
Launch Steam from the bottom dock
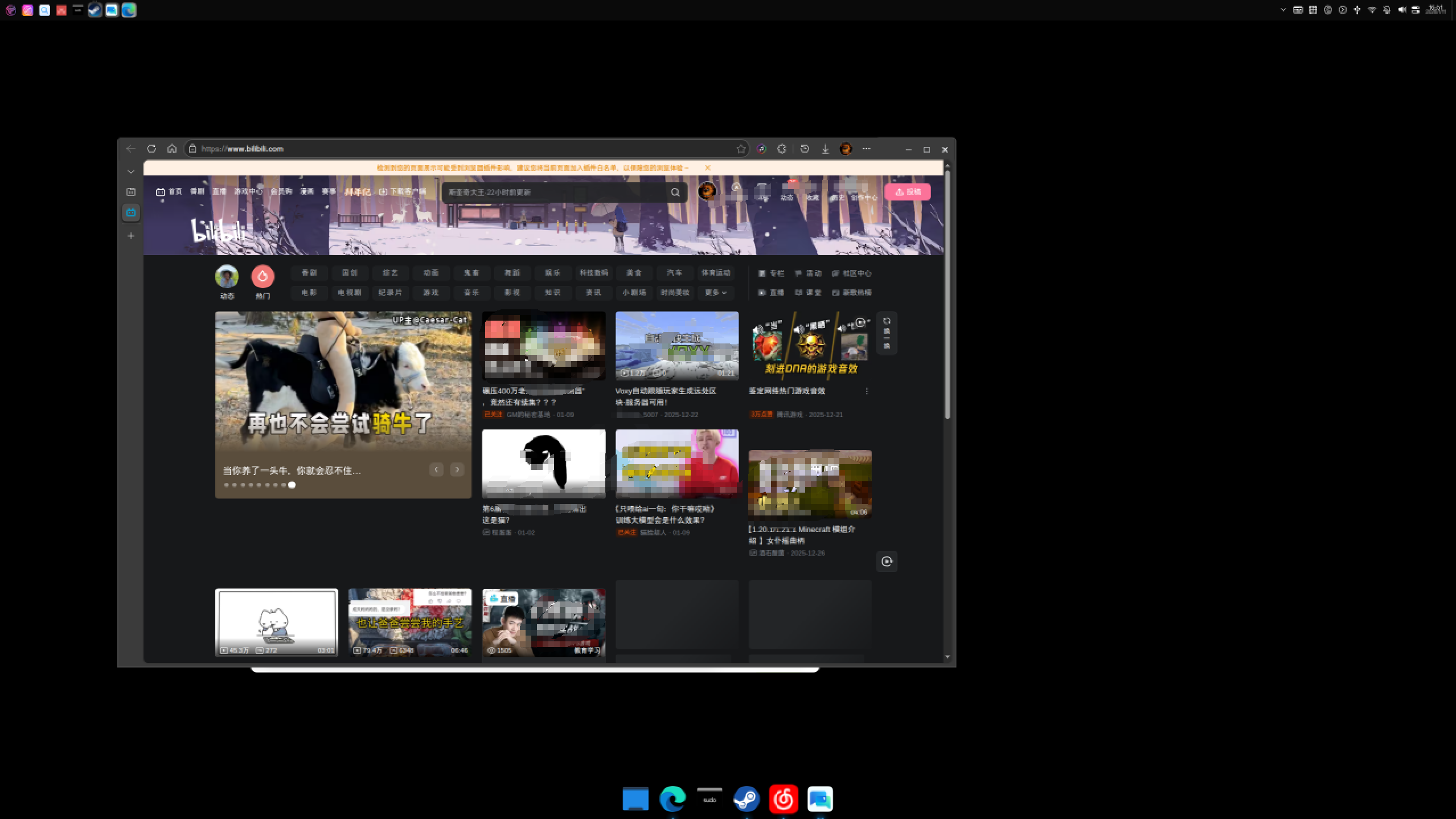click(746, 799)
